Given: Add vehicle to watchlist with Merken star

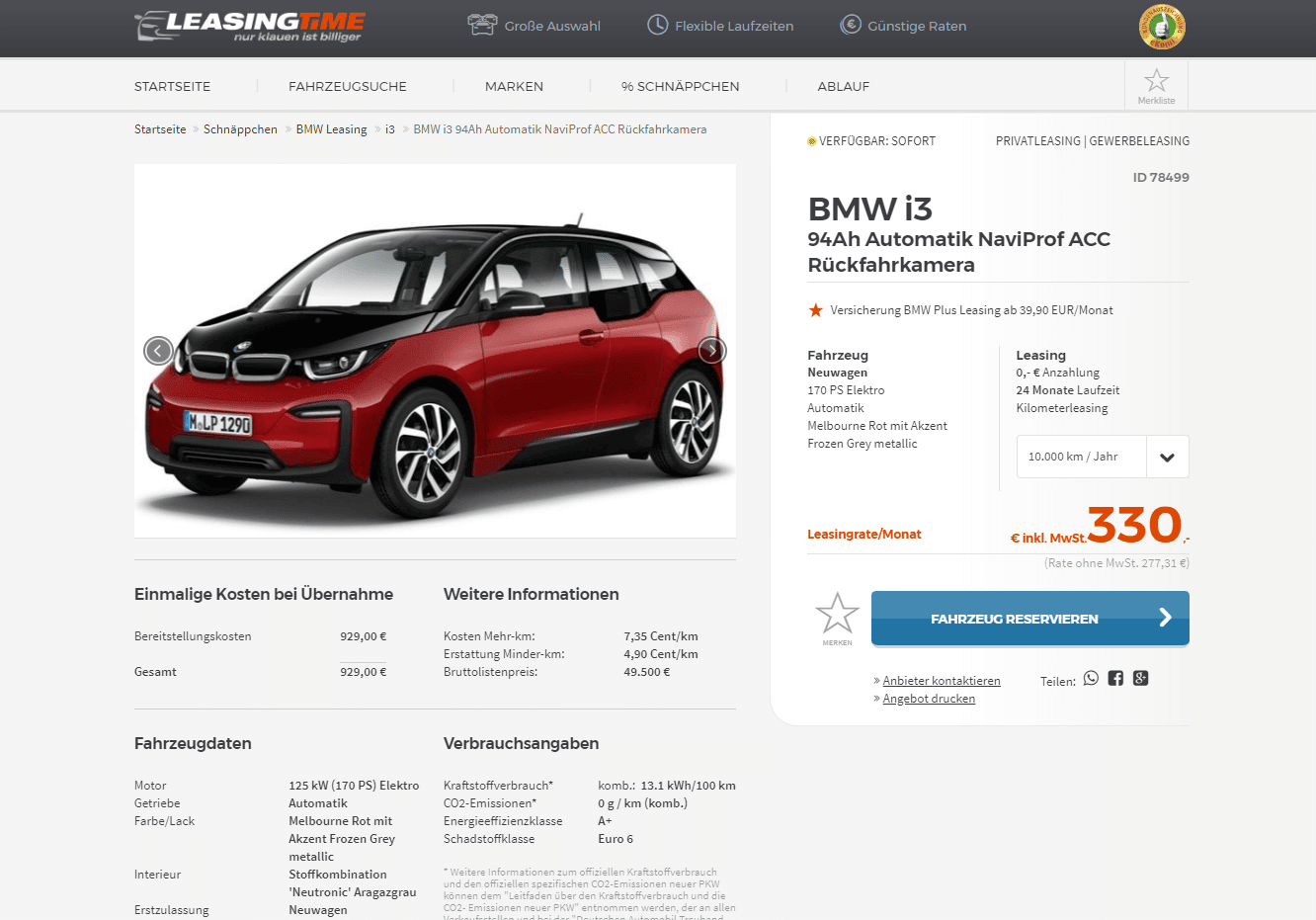Looking at the screenshot, I should (x=837, y=618).
